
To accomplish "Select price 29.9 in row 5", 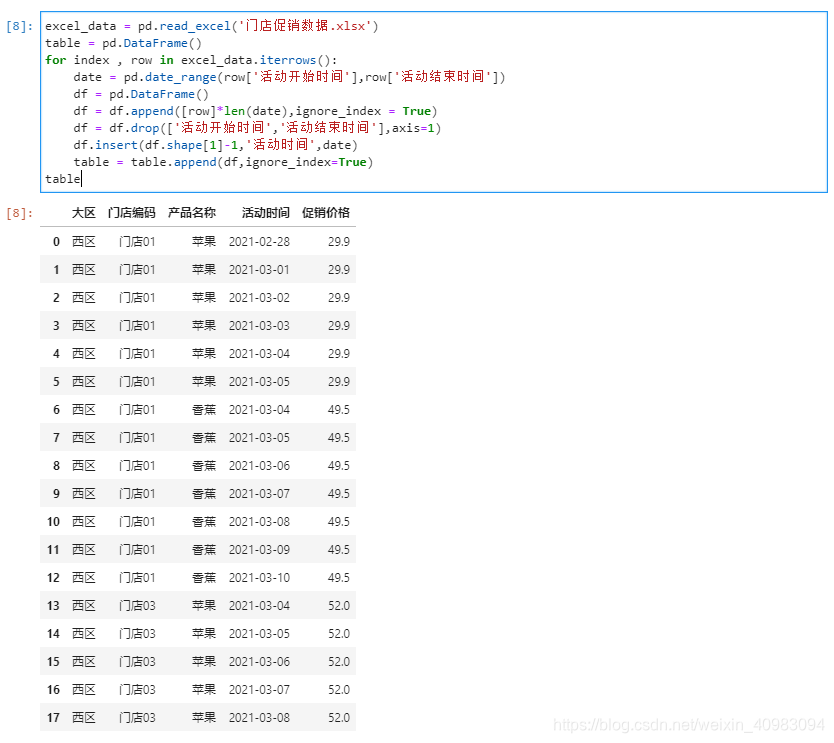I will (338, 381).
